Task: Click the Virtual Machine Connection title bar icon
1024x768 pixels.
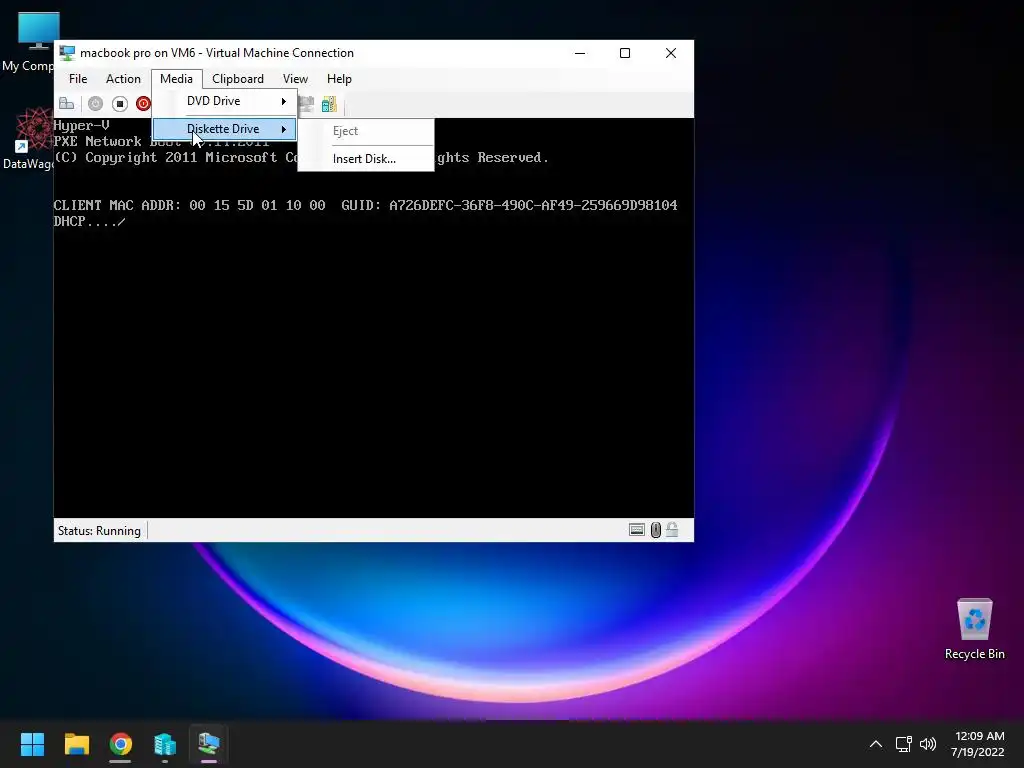Action: [x=67, y=53]
